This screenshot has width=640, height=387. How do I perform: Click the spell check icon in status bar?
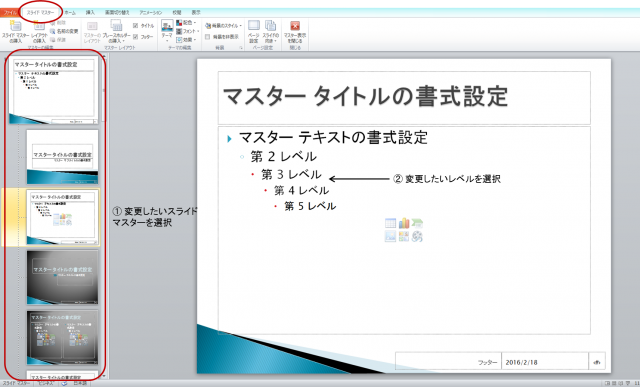[x=64, y=383]
